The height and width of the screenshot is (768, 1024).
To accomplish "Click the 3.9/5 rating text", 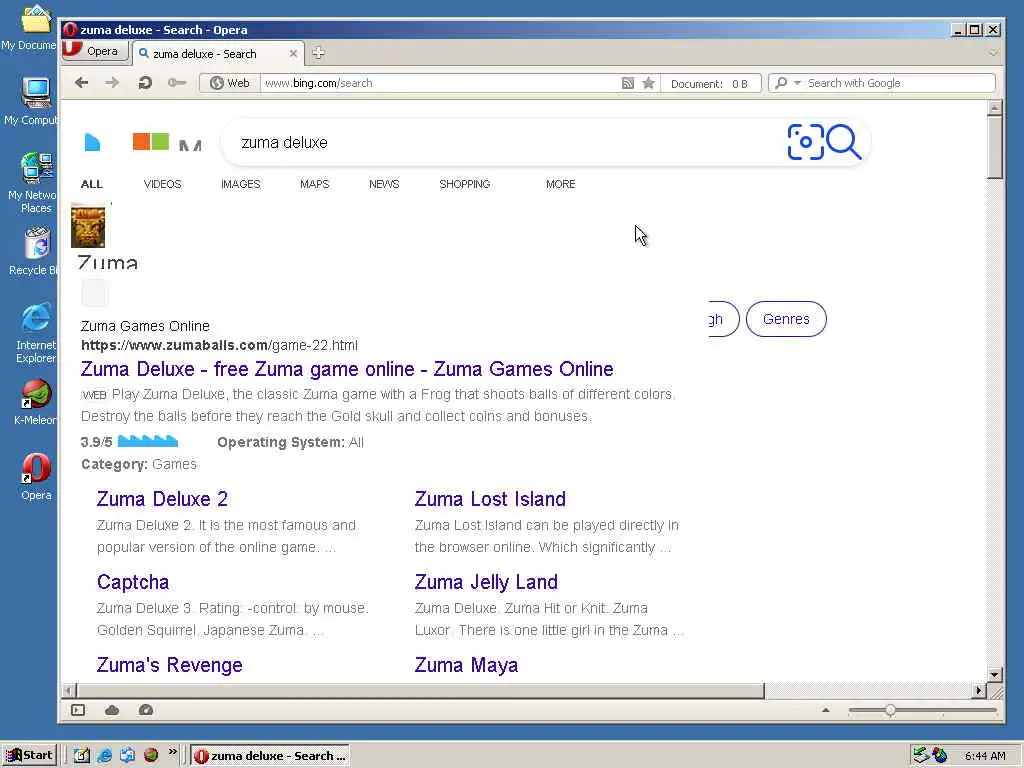I will click(x=96, y=442).
